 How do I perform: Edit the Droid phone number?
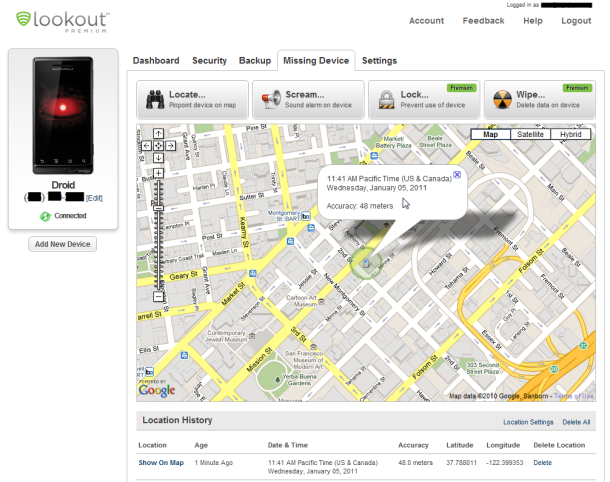pyautogui.click(x=94, y=198)
